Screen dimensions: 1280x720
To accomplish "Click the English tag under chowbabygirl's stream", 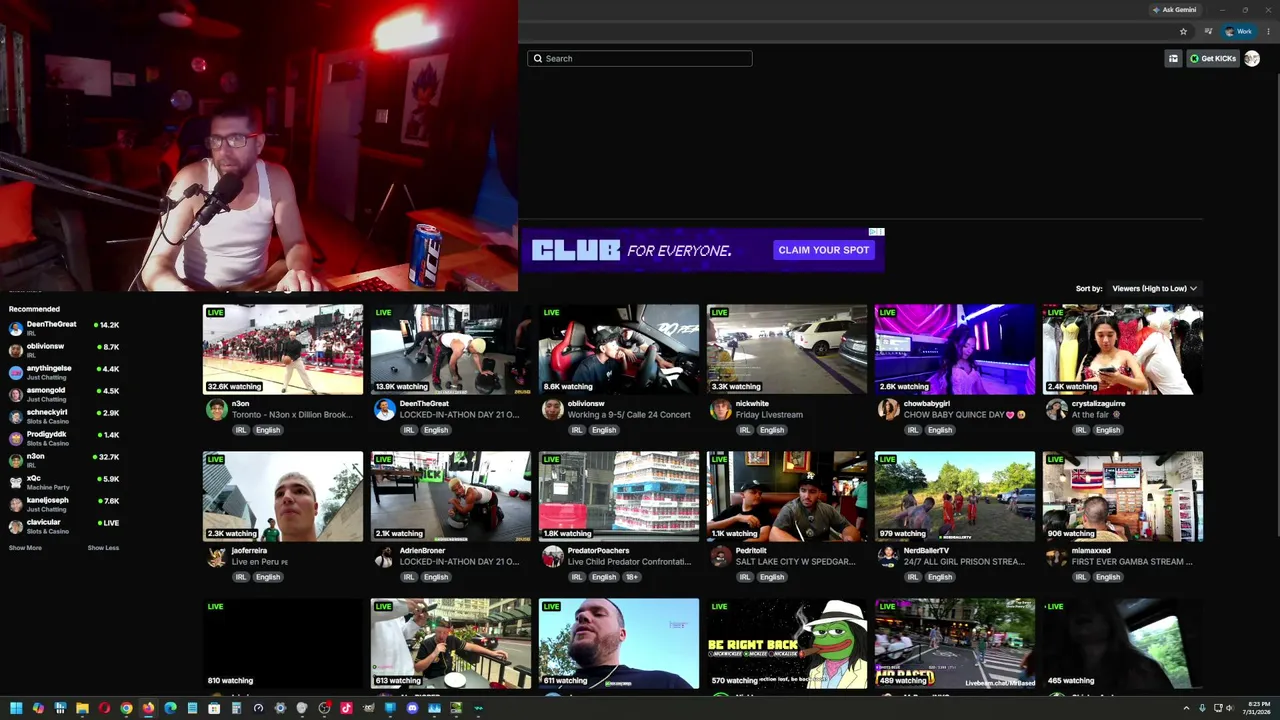I will (x=939, y=430).
